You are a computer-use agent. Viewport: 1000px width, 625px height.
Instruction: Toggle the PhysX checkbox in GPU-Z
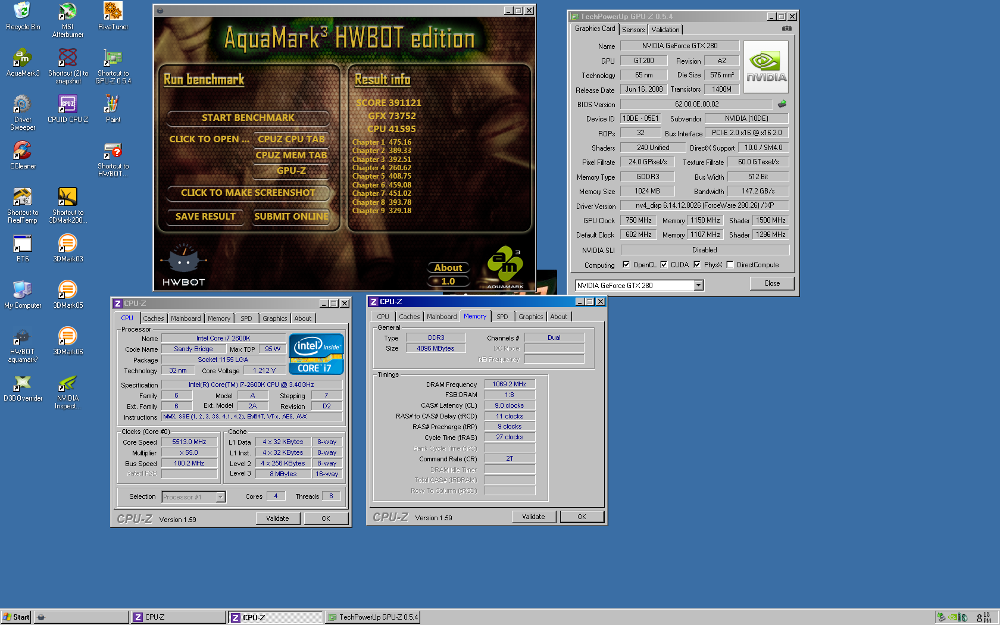pos(697,265)
